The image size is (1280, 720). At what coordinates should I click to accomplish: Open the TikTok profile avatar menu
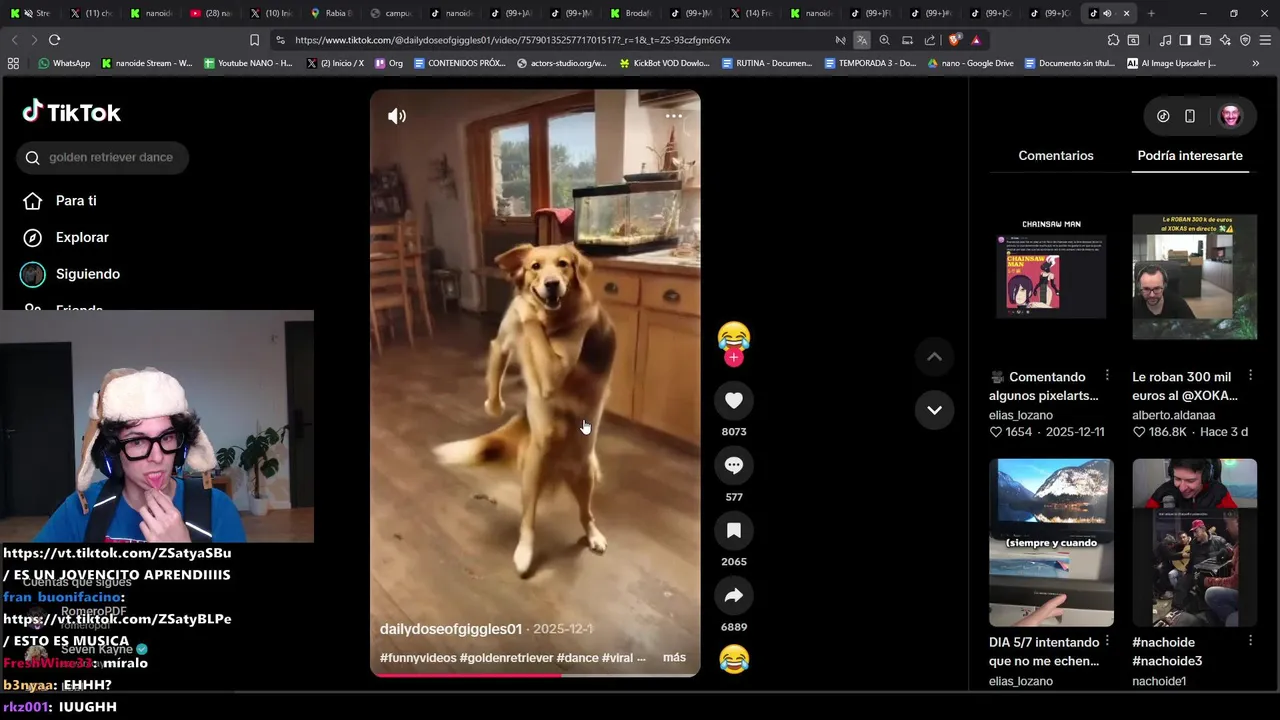click(x=1231, y=116)
